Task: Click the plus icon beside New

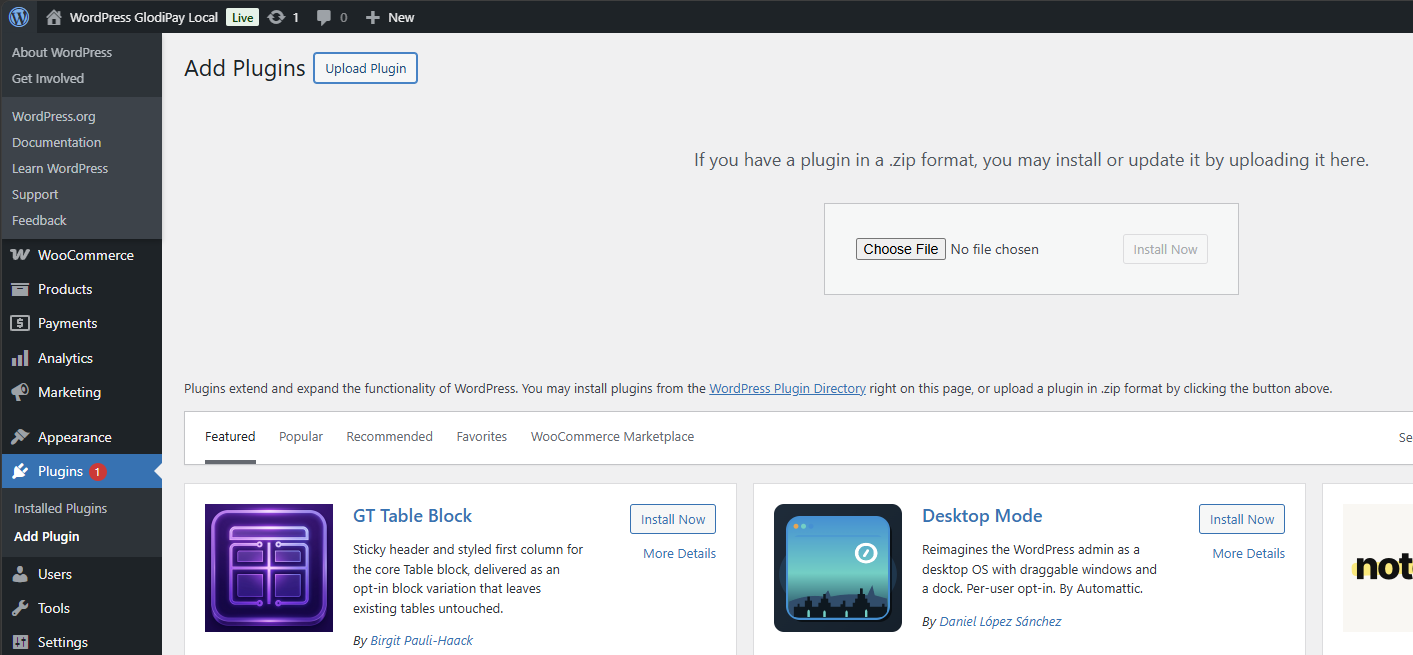Action: 373,17
